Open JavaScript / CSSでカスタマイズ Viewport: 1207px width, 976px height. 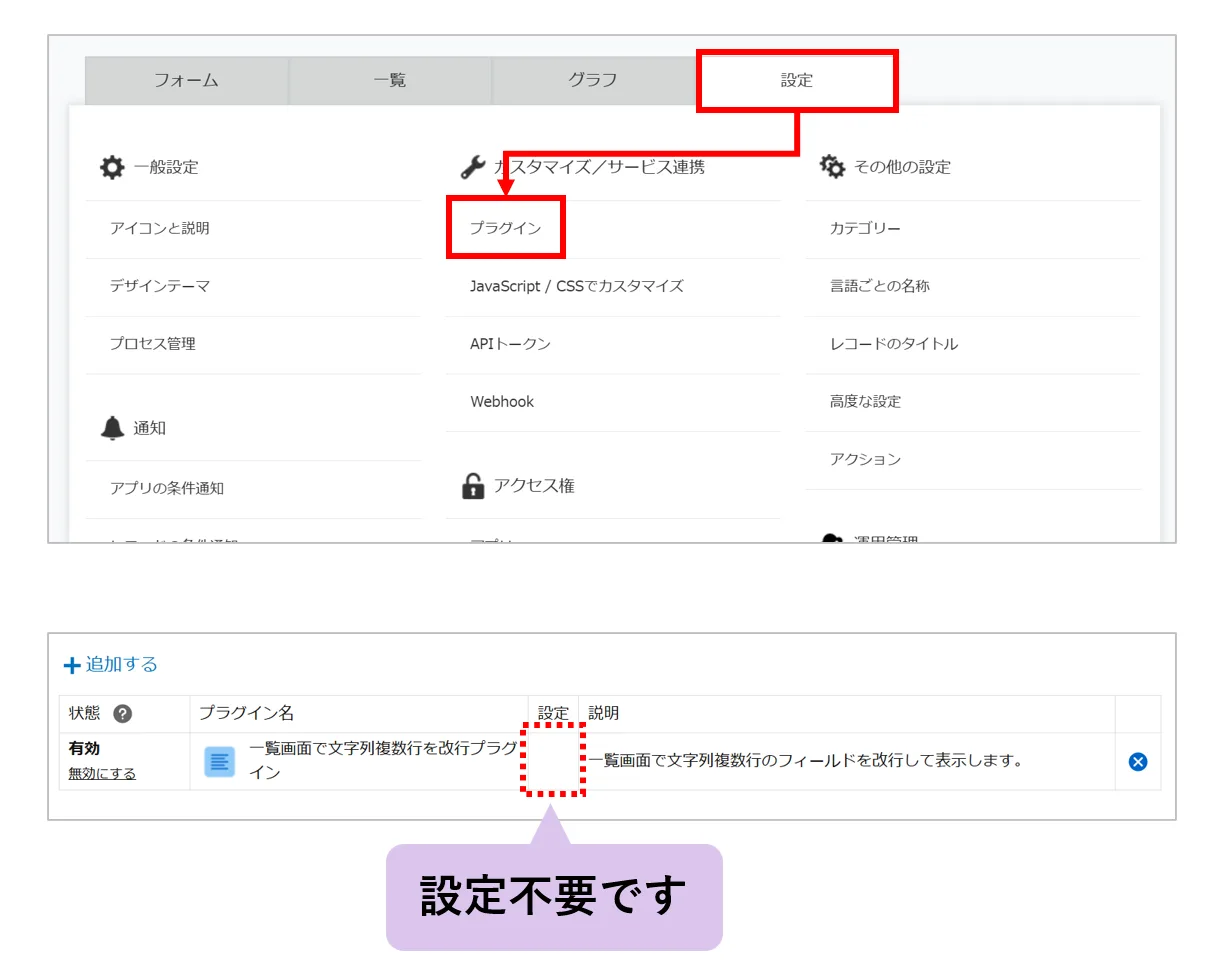[577, 286]
